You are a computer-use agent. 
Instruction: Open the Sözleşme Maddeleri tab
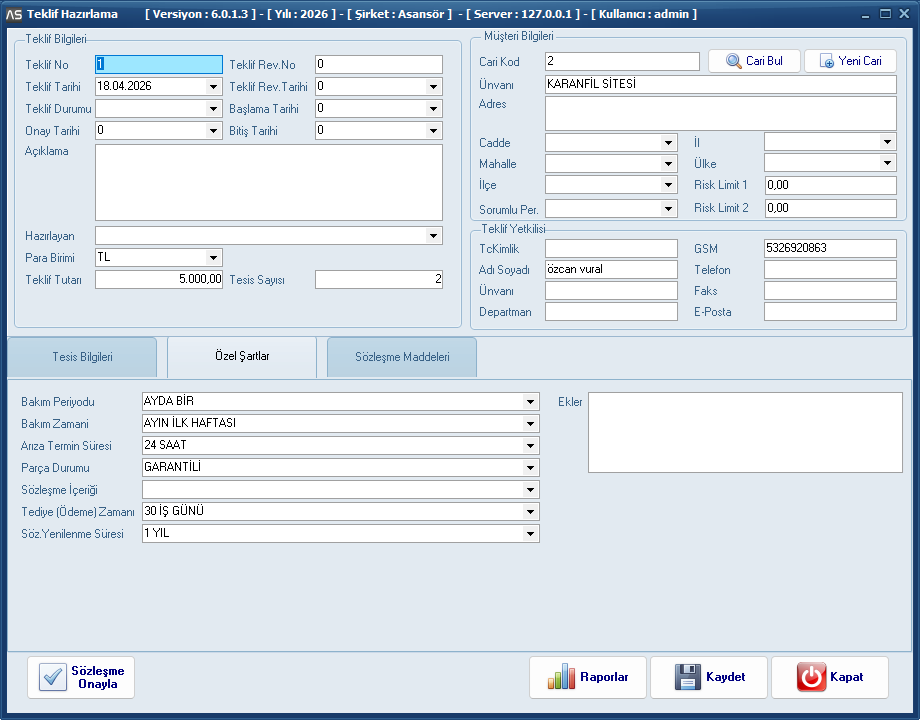coord(402,357)
